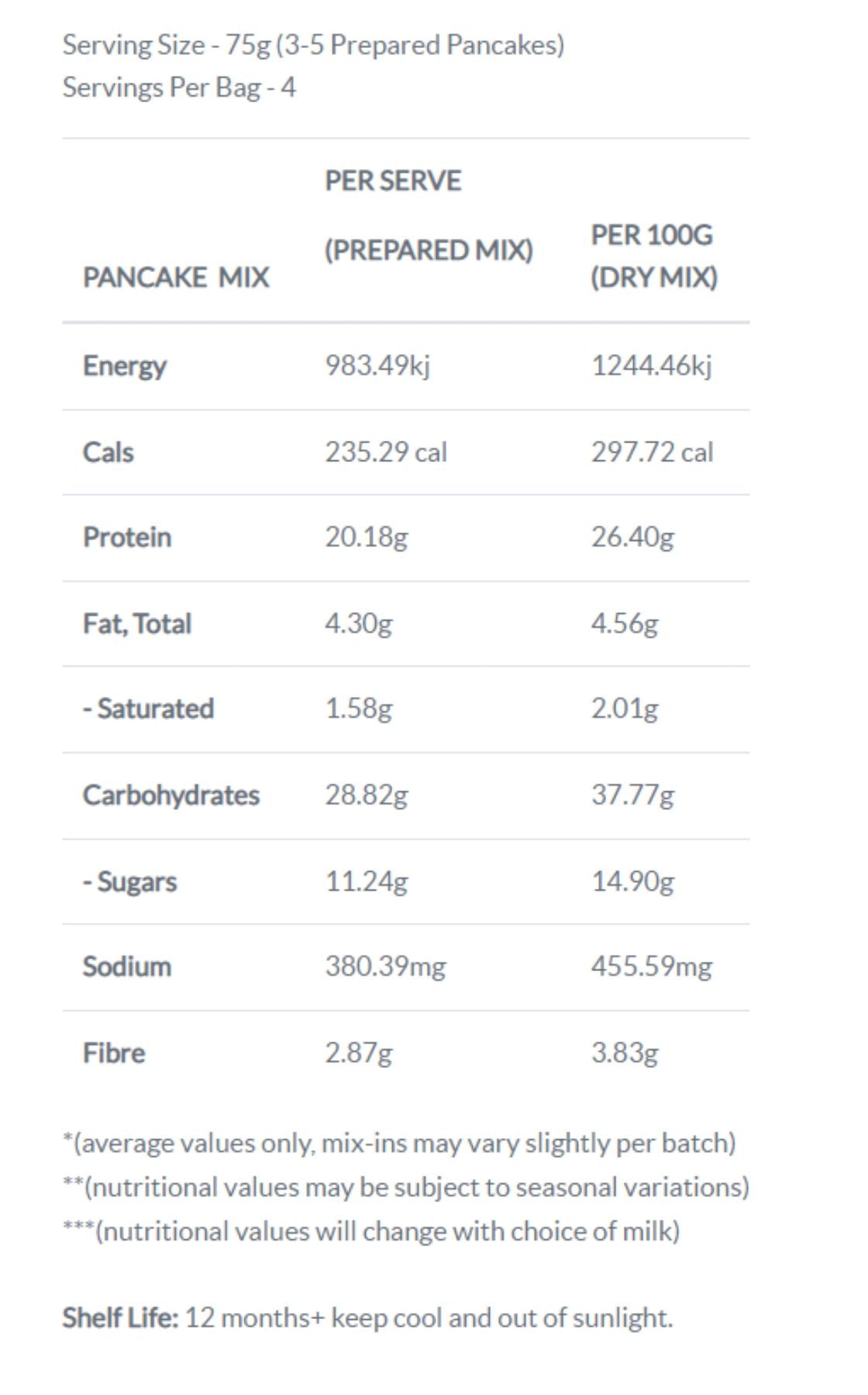The width and height of the screenshot is (868, 1395).
Task: Click the PER 100G (DRY MIX) header
Action: click(653, 256)
